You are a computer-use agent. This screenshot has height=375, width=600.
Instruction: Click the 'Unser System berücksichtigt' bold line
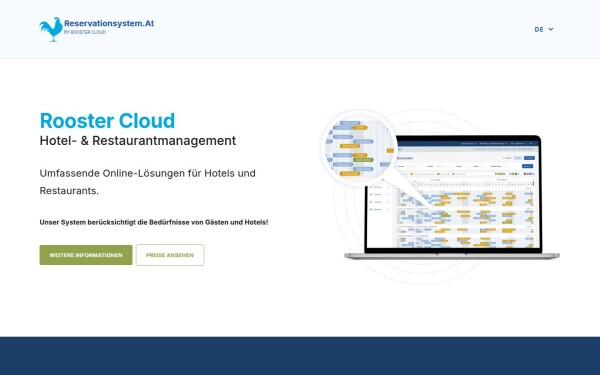154,222
